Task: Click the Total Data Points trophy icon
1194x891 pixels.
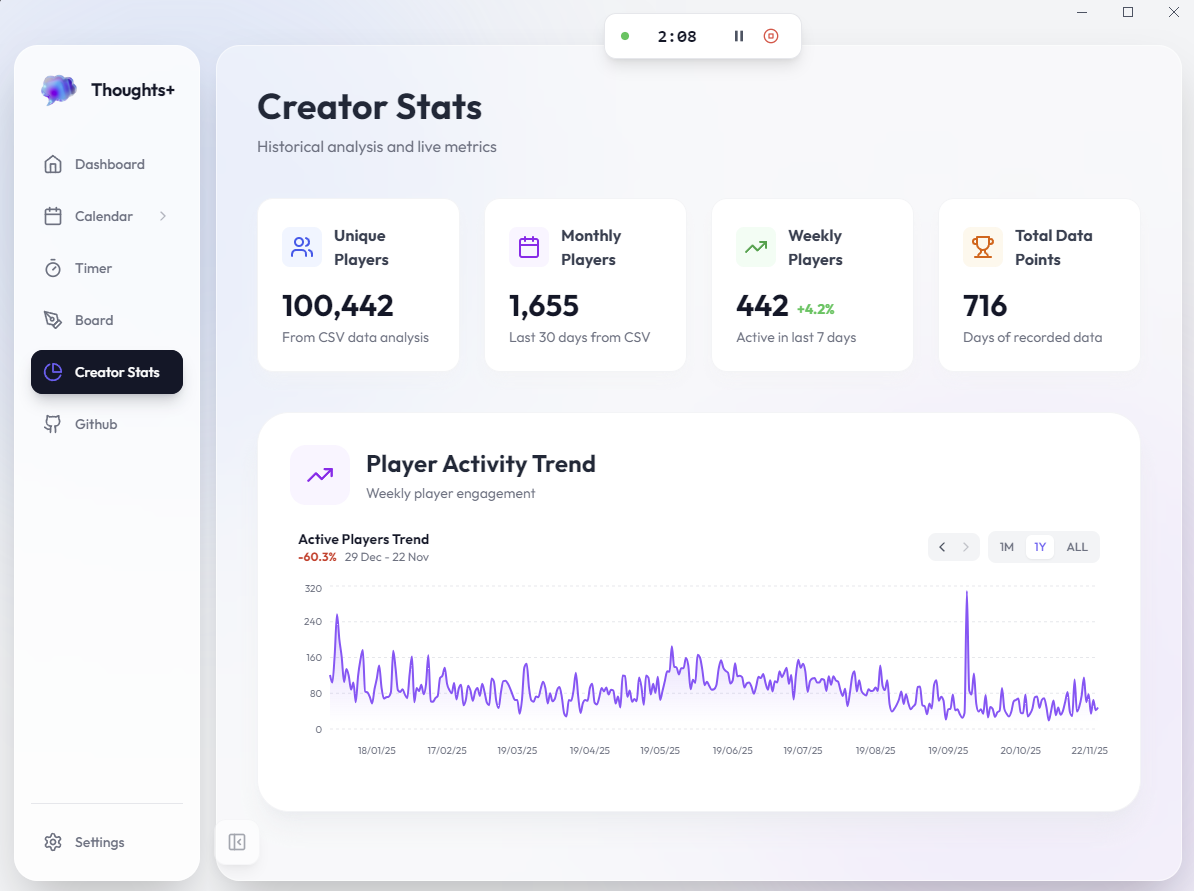Action: [982, 246]
